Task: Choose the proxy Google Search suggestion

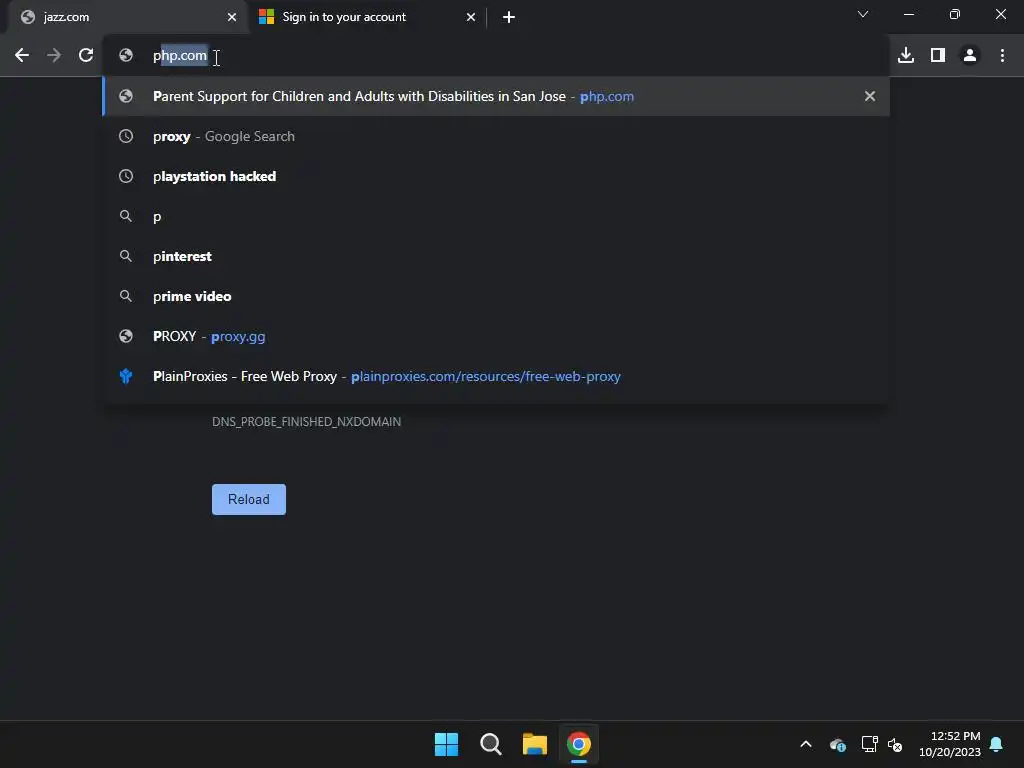Action: coord(496,136)
